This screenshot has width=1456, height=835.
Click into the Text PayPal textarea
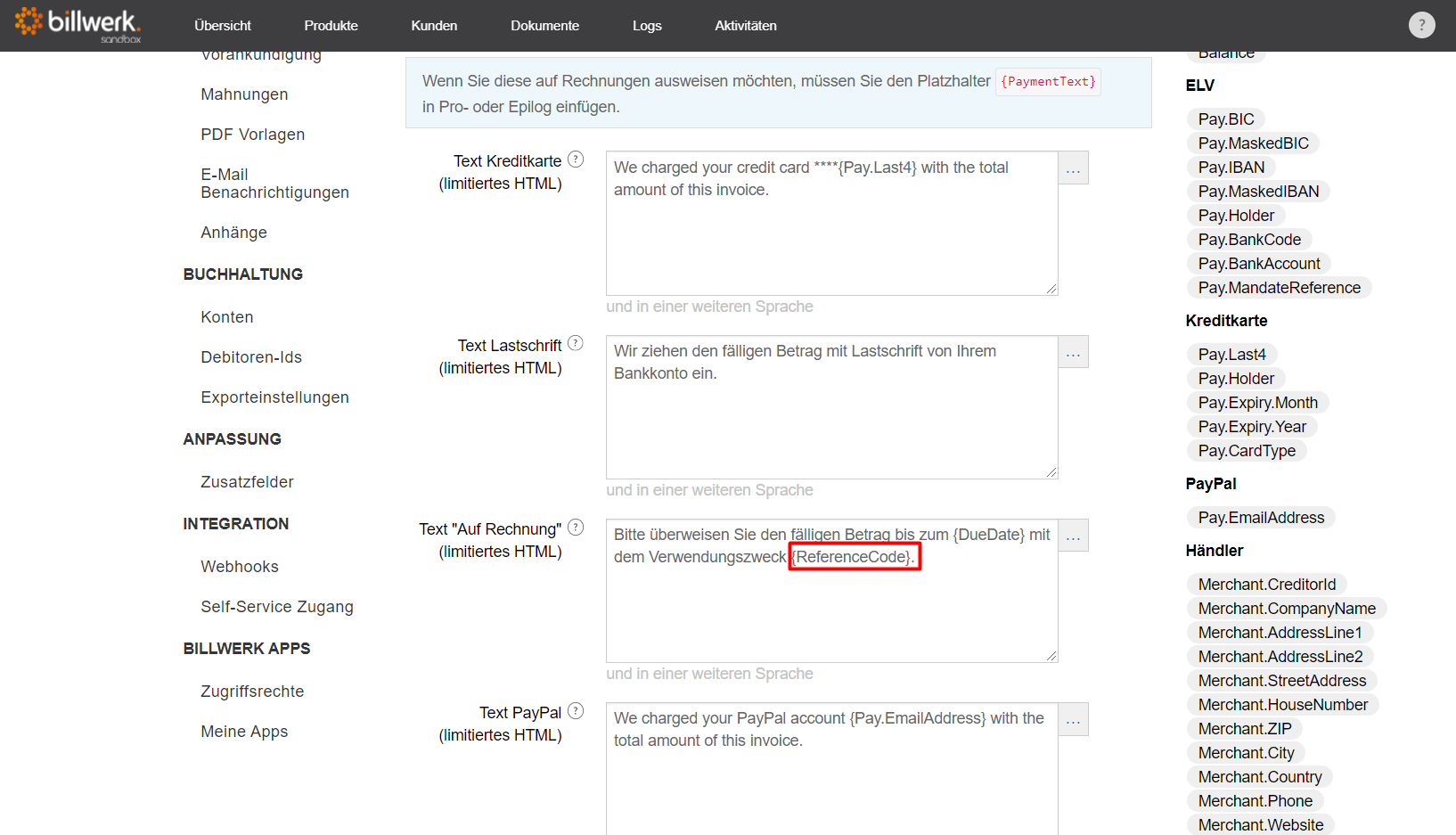(831, 769)
